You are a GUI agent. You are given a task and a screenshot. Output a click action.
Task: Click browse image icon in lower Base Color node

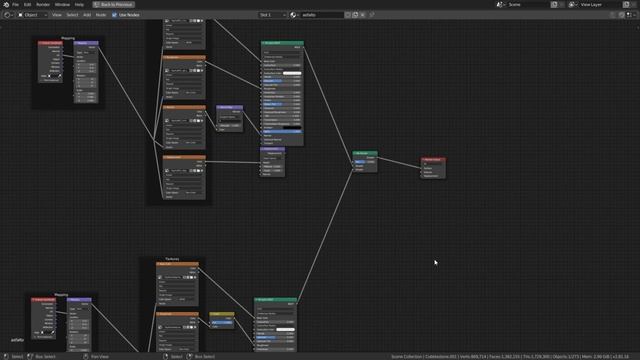tap(160, 278)
